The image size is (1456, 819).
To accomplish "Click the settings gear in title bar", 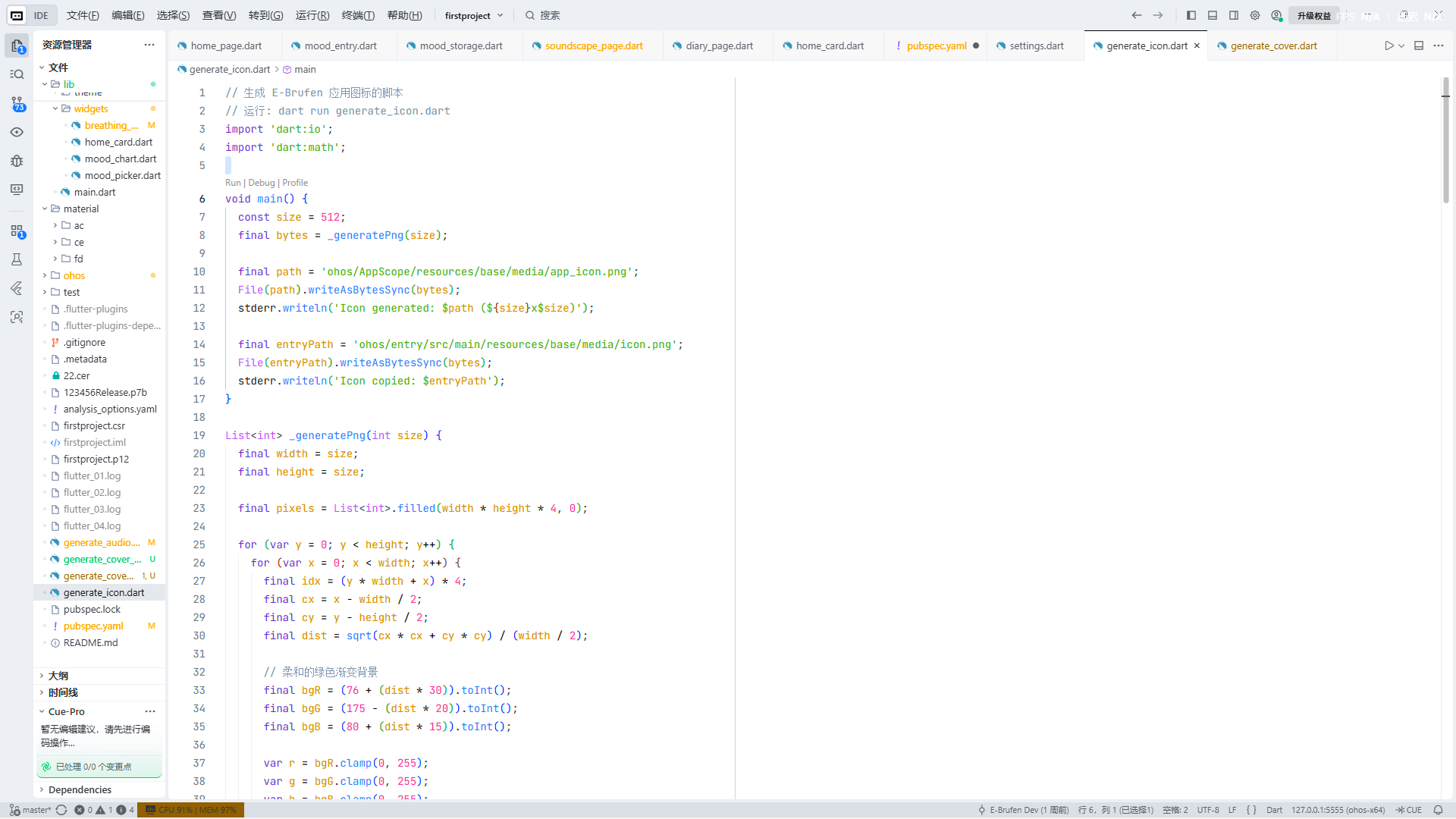I will click(1255, 15).
